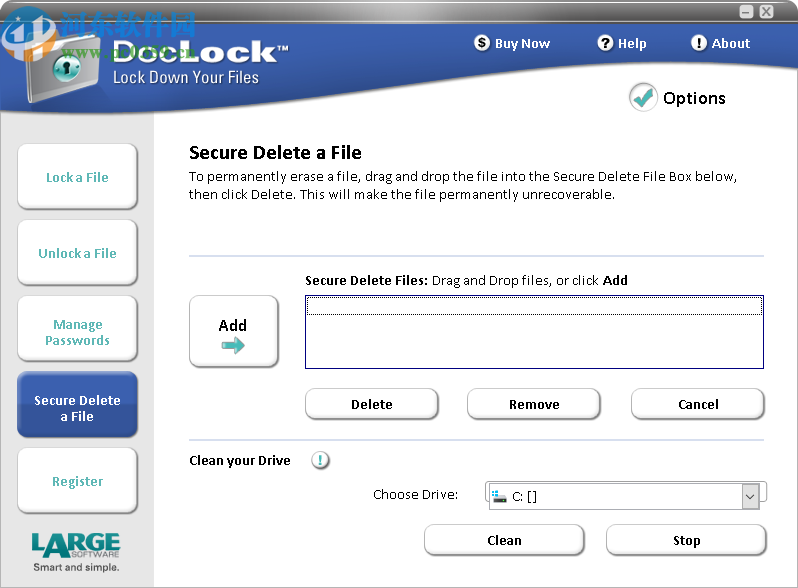Screen dimensions: 798x588
Task: Open the Lock a File tab
Action: pos(77,177)
